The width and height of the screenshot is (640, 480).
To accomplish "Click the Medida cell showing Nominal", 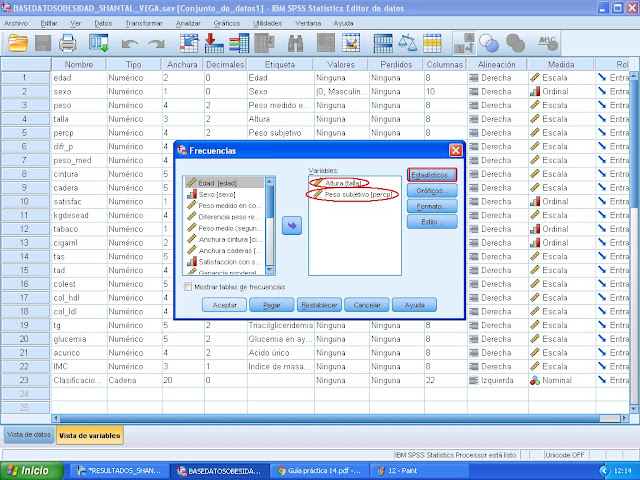I will click(x=561, y=380).
